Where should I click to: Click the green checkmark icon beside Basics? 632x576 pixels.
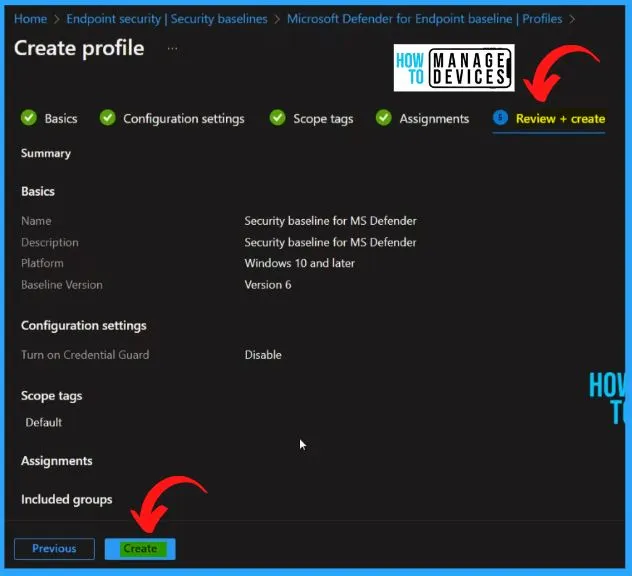tap(29, 118)
